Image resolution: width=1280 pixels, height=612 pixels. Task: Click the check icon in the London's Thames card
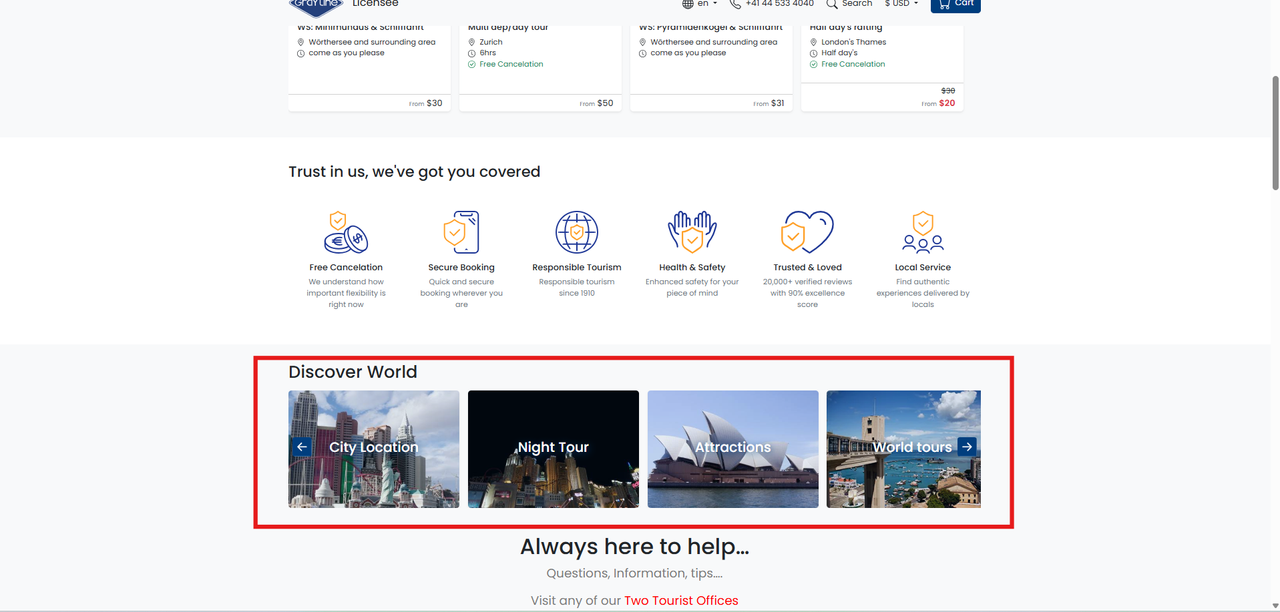click(813, 64)
